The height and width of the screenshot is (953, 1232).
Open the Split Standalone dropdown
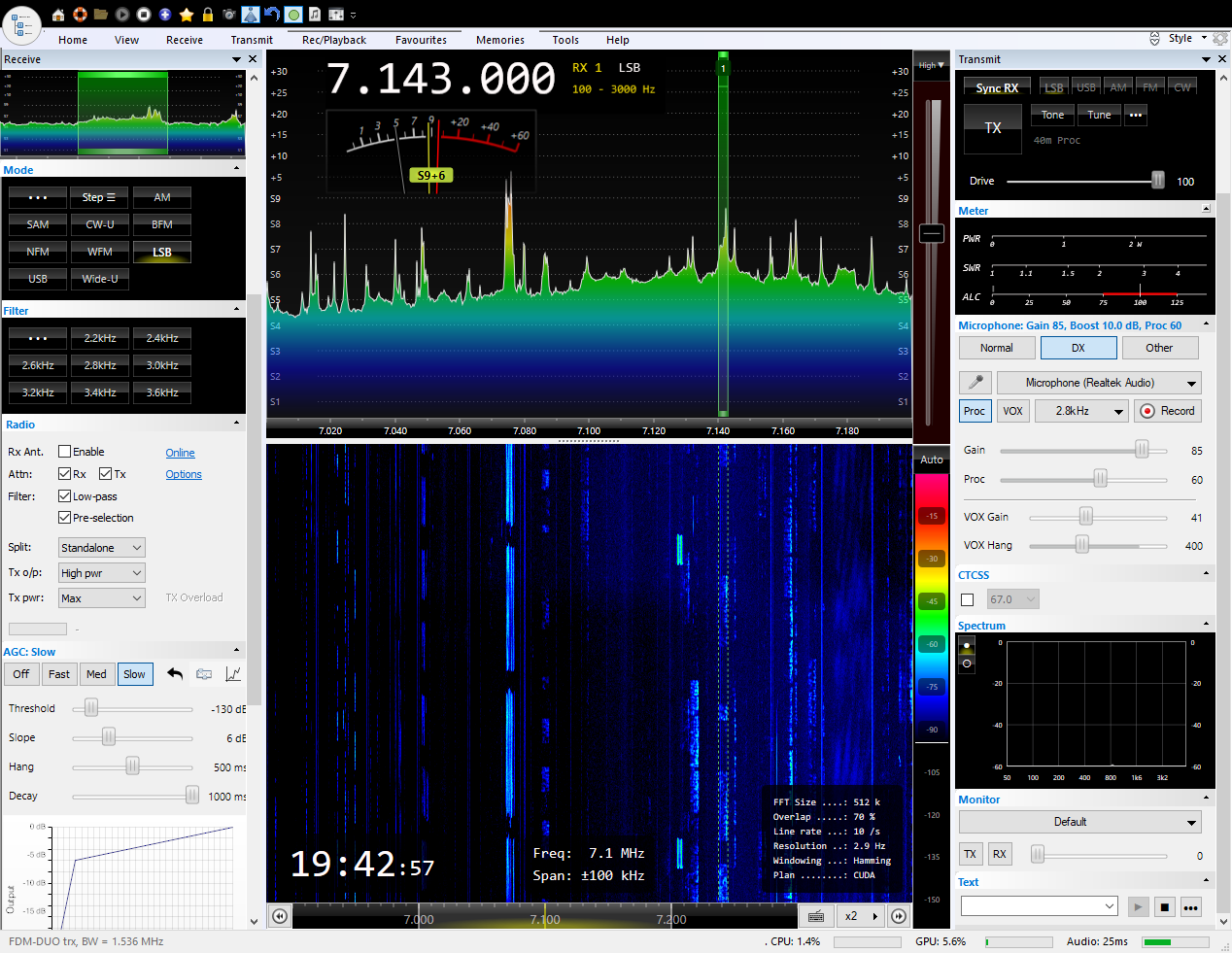point(102,548)
